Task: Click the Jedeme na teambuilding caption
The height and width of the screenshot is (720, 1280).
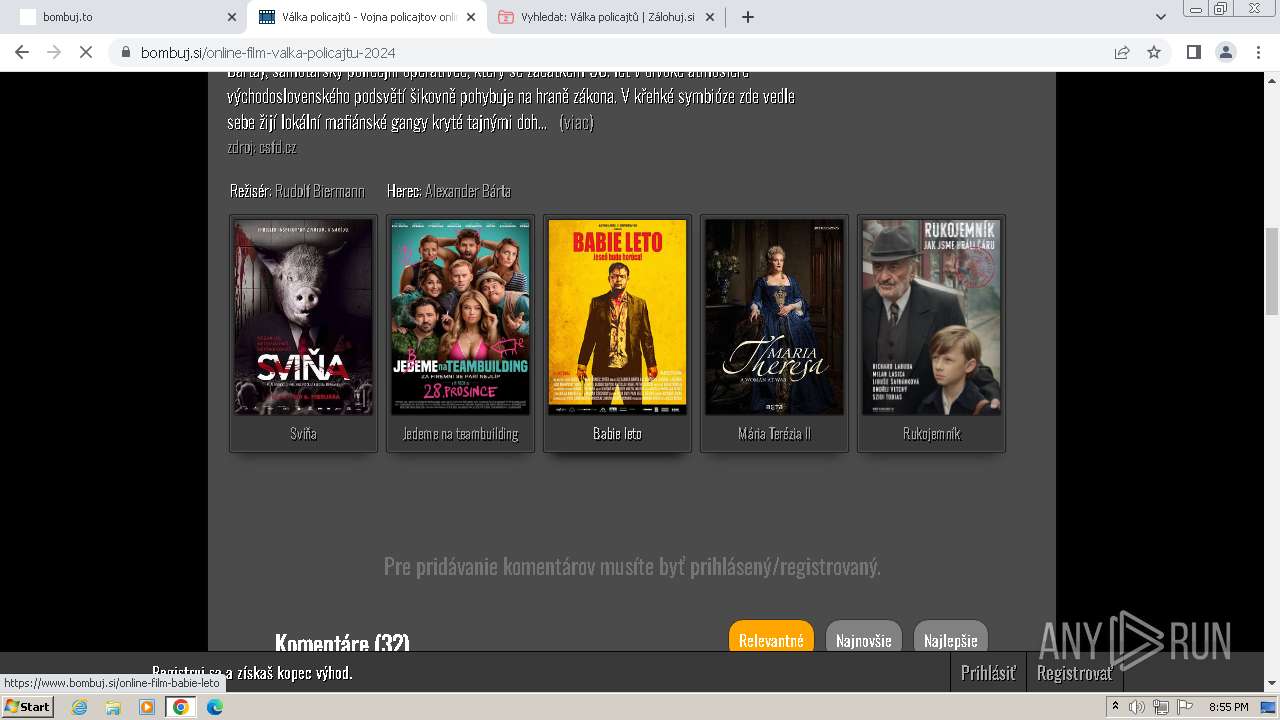Action: pyautogui.click(x=460, y=434)
